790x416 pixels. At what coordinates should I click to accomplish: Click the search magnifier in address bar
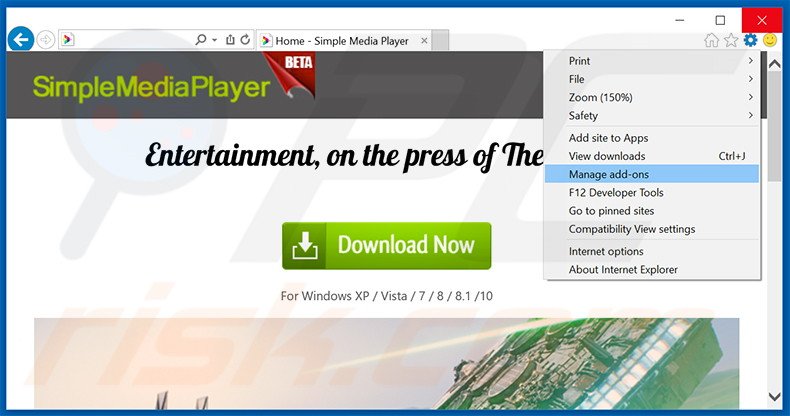[200, 40]
